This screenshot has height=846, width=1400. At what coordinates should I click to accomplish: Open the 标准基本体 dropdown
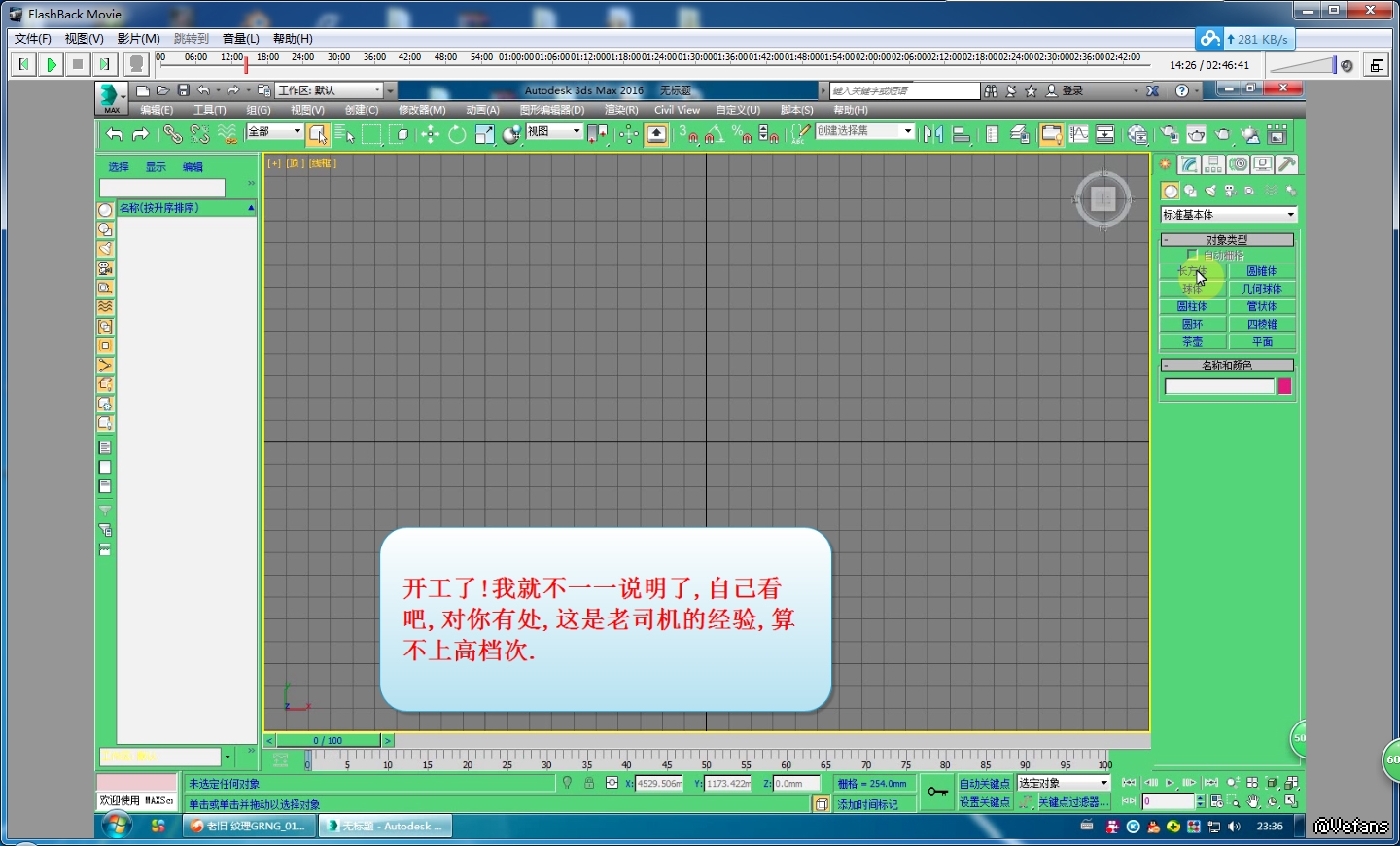1229,215
